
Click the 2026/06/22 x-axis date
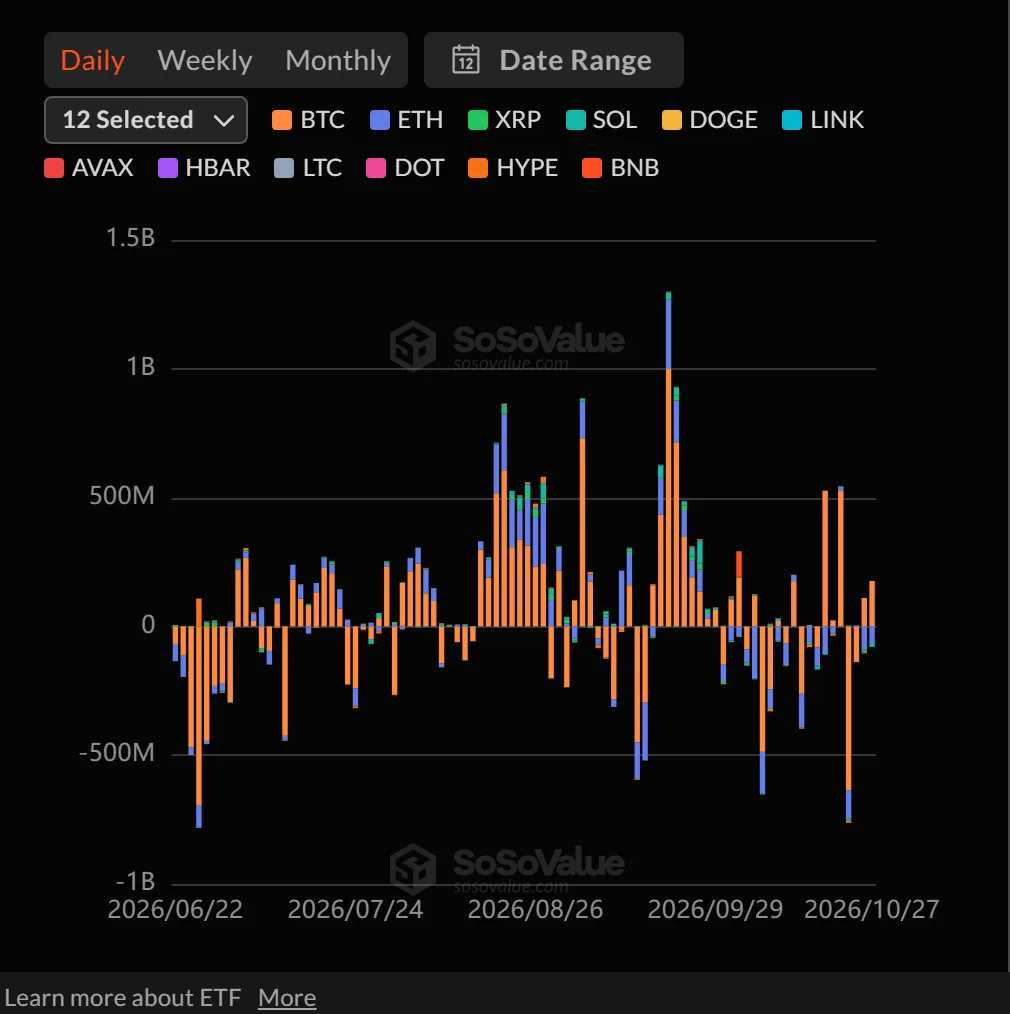(x=175, y=909)
